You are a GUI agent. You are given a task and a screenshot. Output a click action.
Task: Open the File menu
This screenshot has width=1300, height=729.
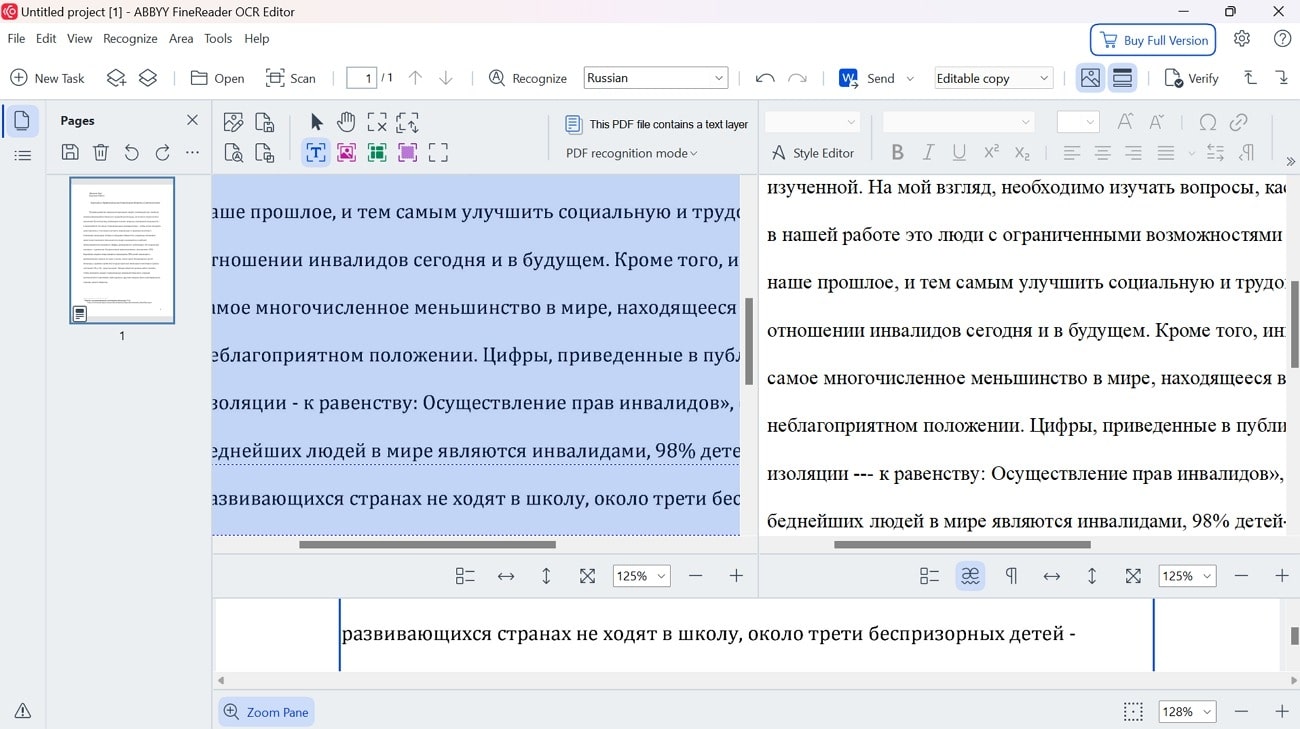coord(16,38)
